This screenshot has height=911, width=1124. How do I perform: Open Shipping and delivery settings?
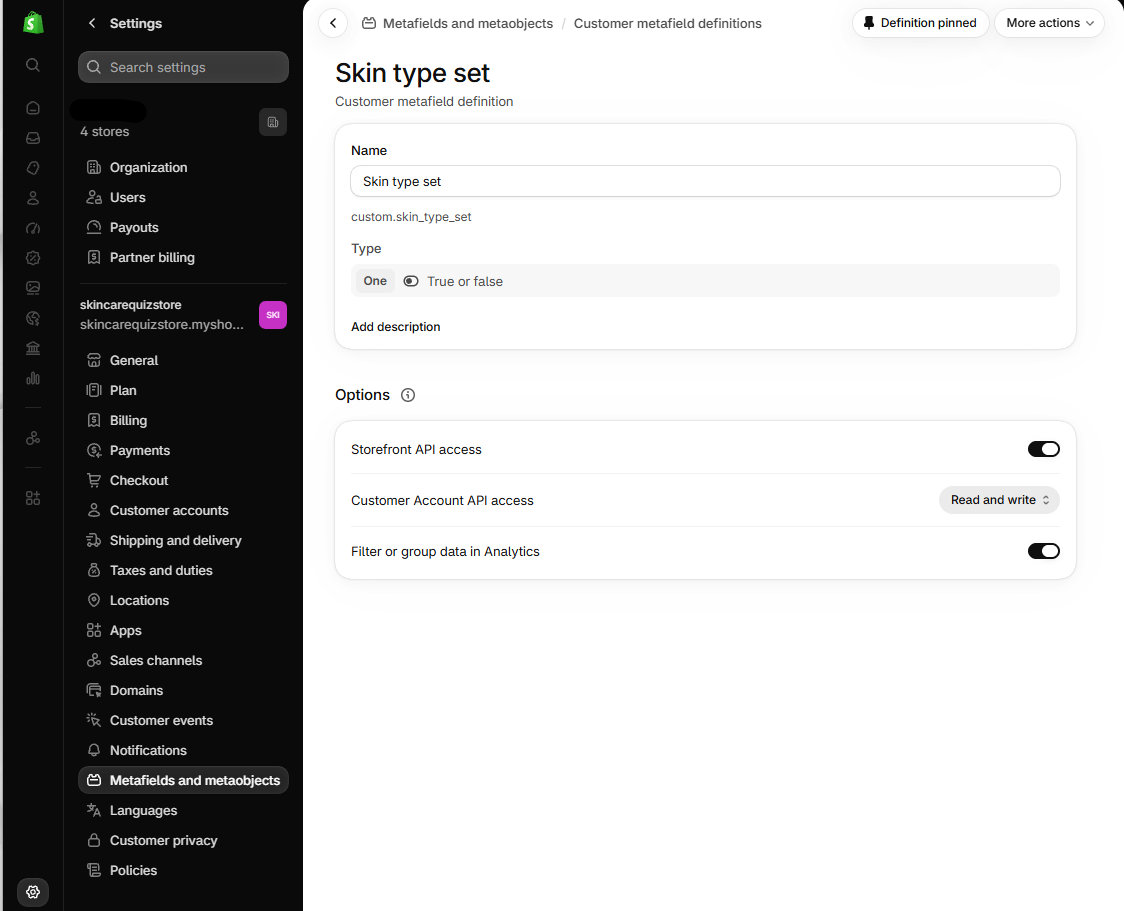click(x=183, y=541)
